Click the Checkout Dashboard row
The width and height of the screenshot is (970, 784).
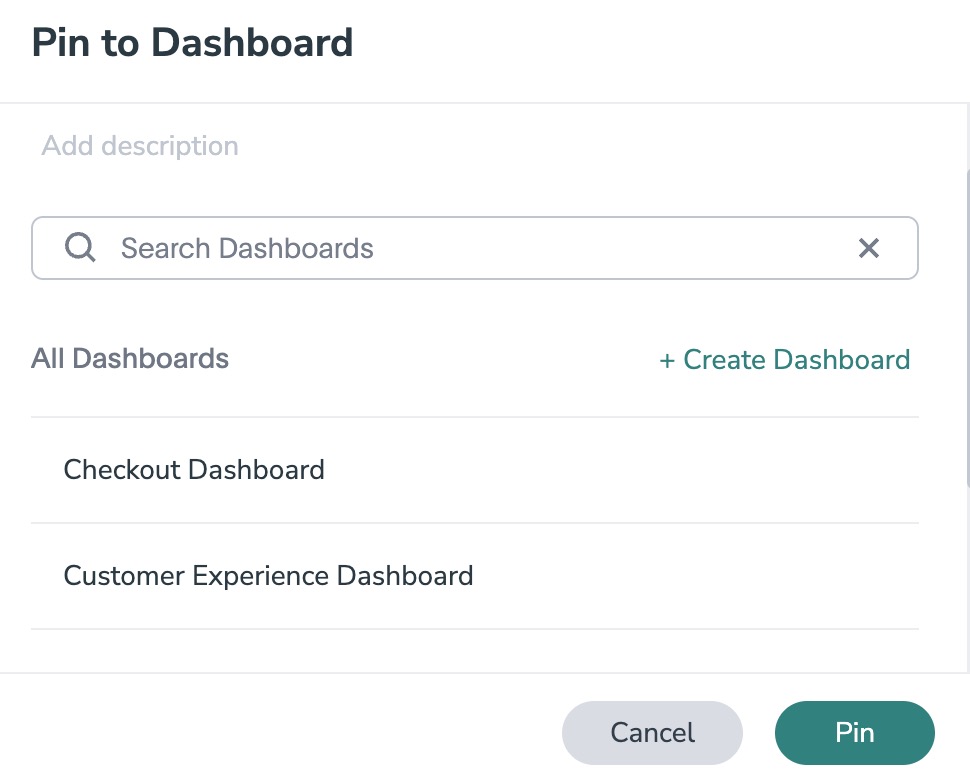[474, 470]
